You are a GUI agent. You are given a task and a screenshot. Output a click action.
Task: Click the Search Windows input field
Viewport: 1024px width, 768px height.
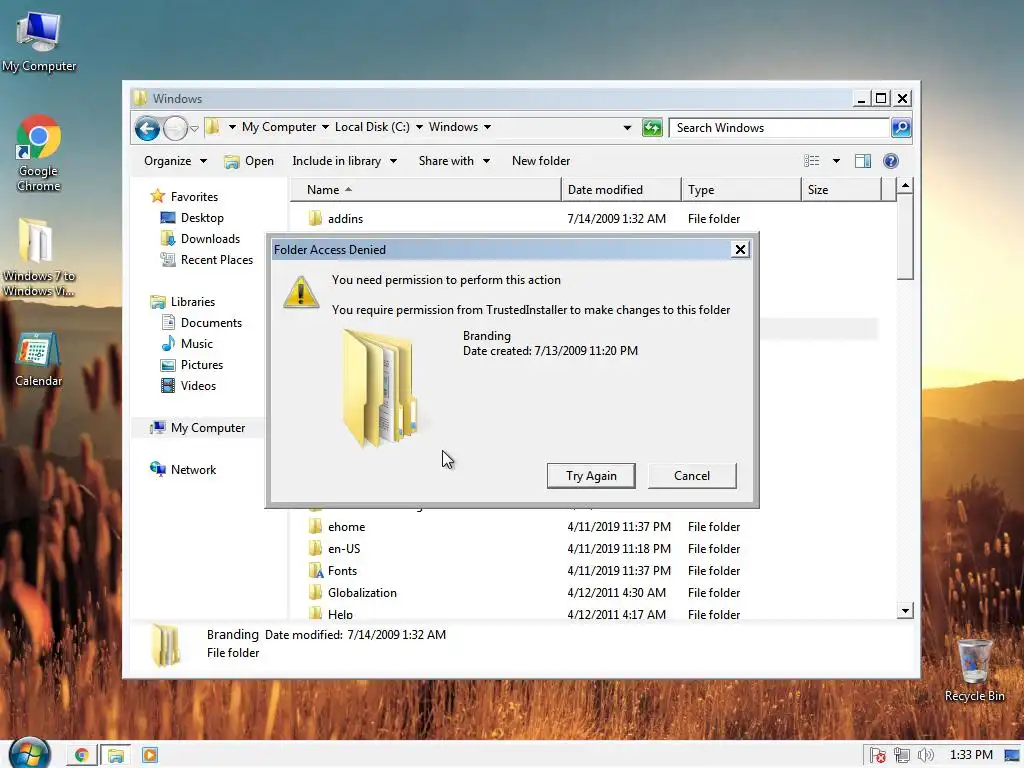780,127
